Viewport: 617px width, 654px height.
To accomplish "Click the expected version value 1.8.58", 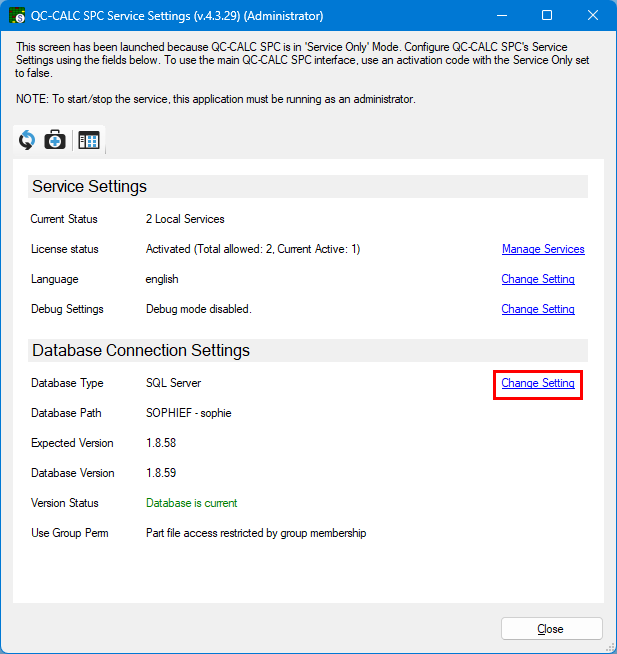I will point(161,443).
